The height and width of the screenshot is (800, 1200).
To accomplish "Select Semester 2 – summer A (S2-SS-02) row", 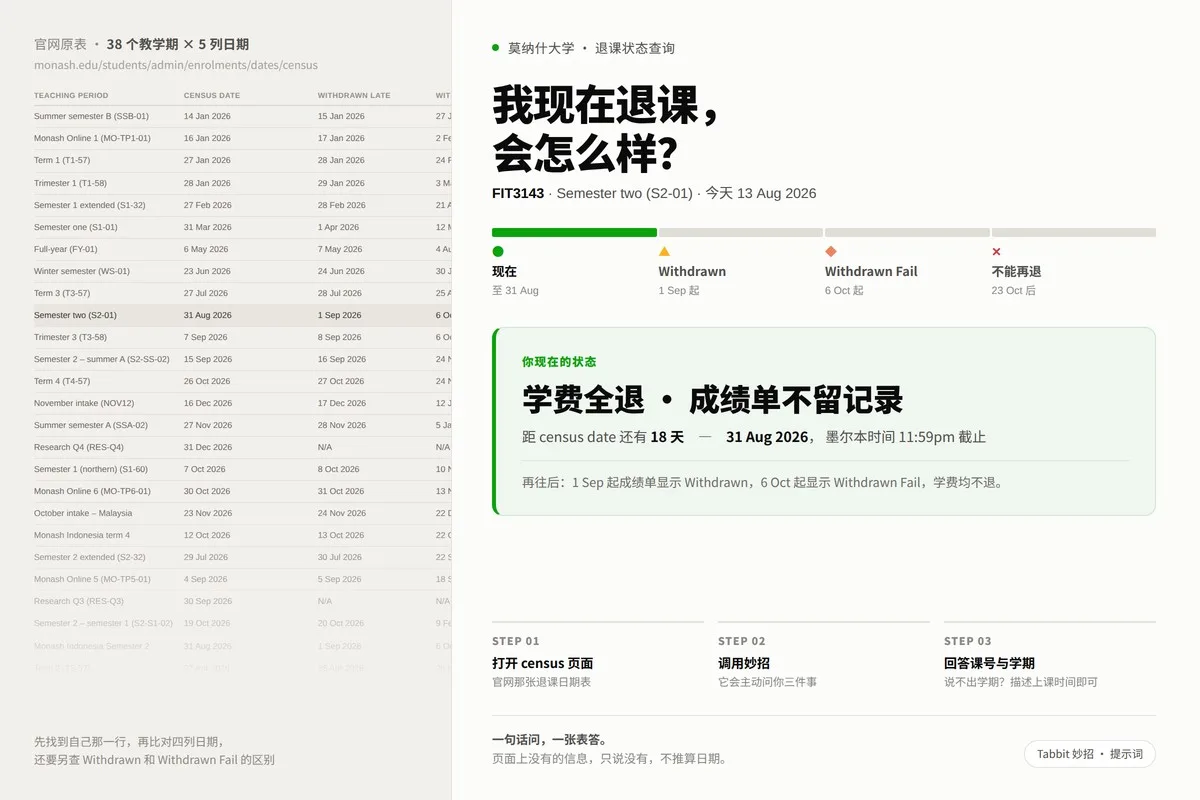I will [243, 359].
